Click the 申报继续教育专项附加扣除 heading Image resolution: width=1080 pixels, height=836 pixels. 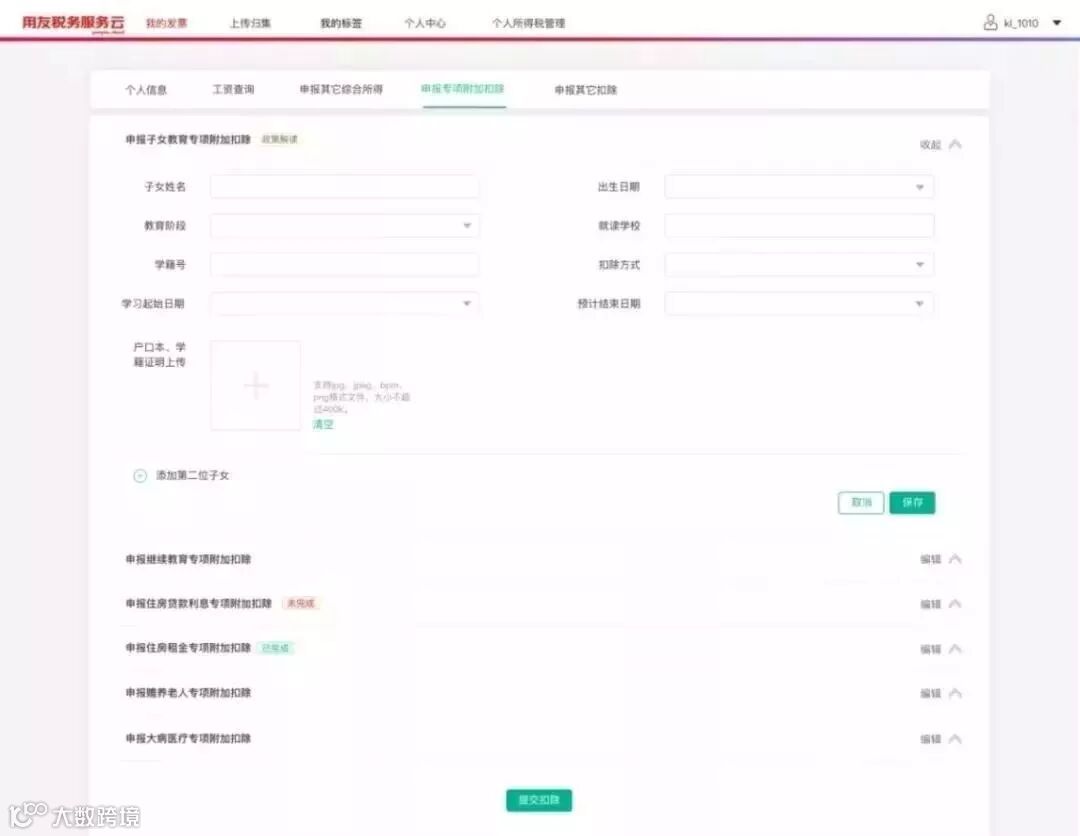click(x=188, y=559)
